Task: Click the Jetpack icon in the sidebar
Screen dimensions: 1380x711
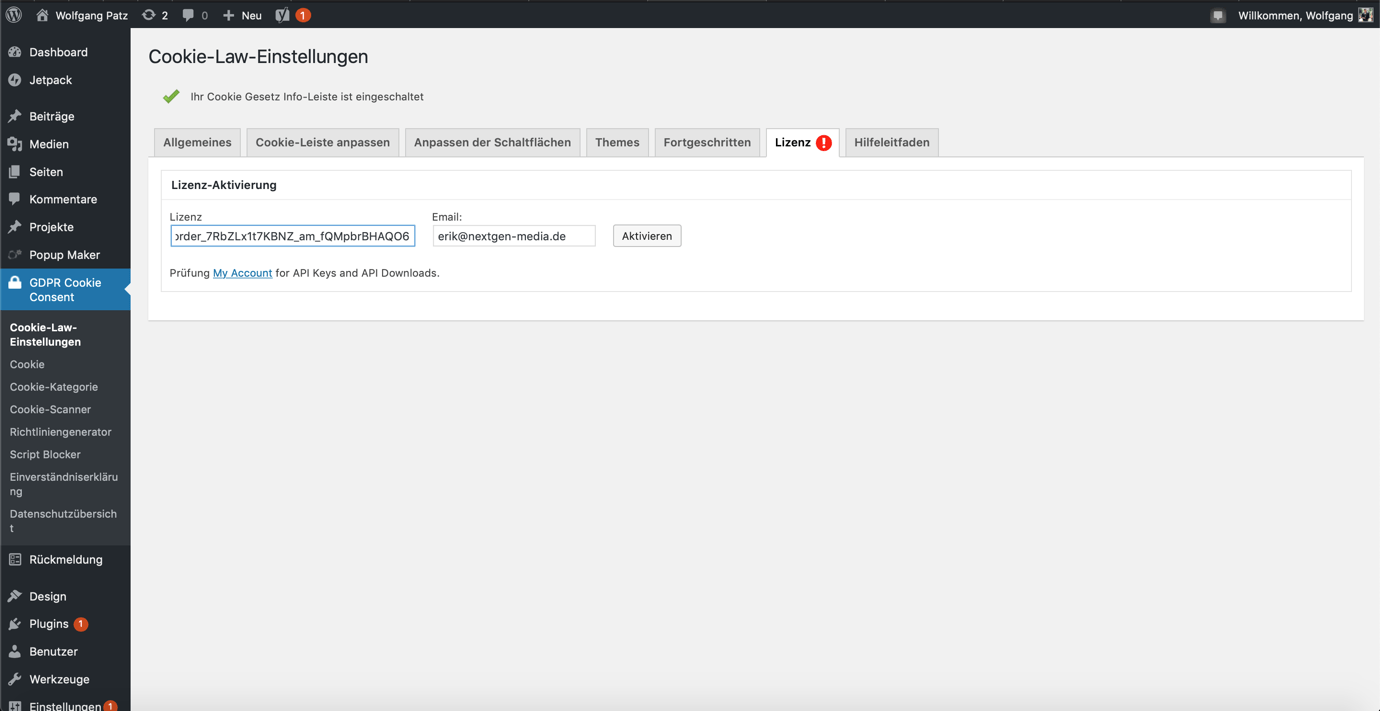Action: pyautogui.click(x=15, y=80)
